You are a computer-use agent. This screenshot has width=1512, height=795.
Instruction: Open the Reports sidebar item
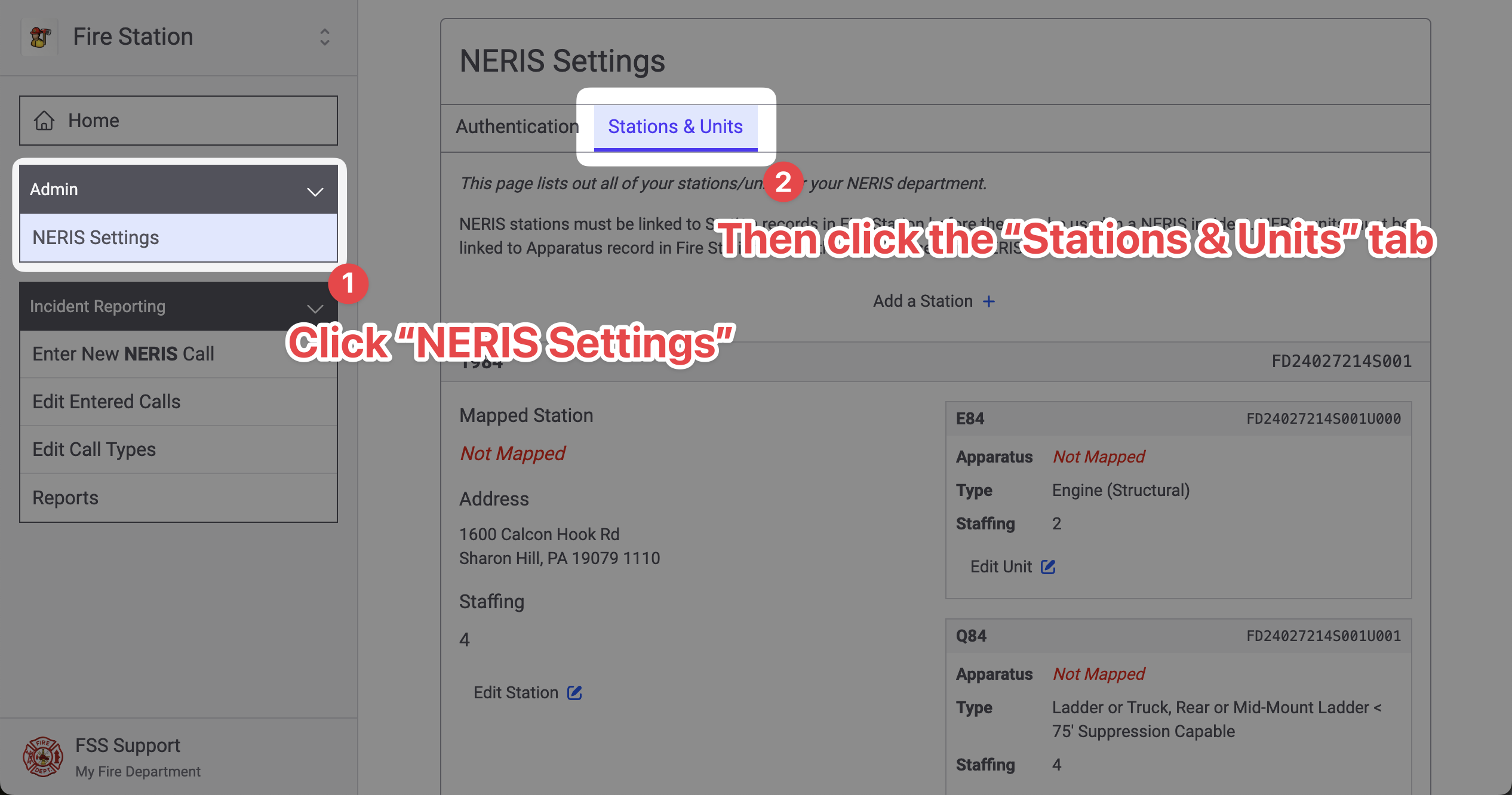[x=65, y=498]
